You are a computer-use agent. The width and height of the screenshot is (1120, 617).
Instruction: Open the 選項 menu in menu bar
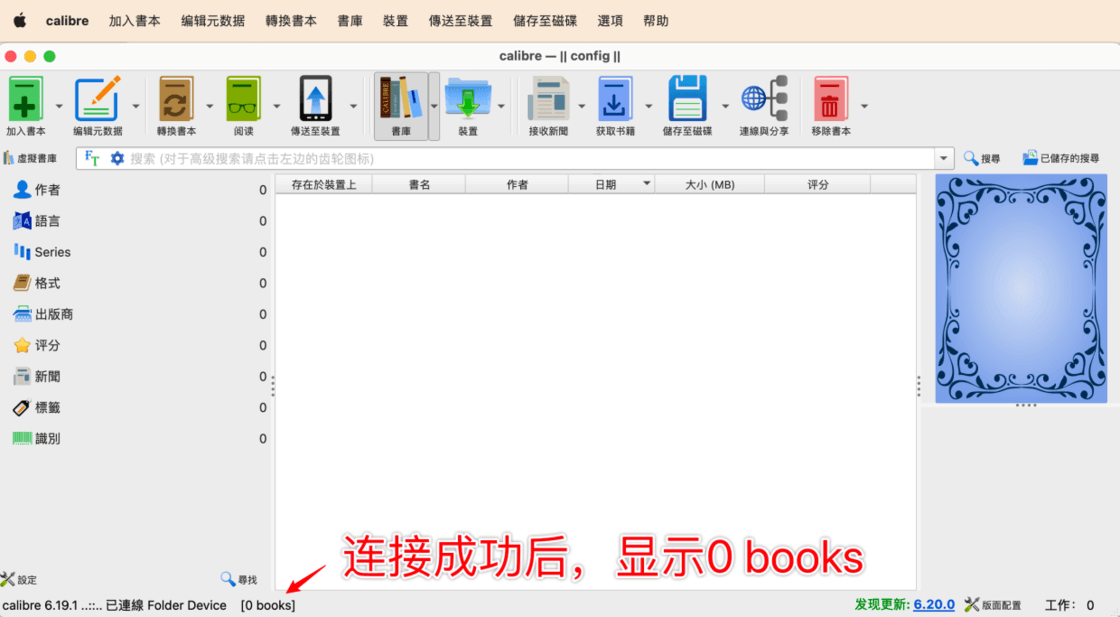point(610,21)
